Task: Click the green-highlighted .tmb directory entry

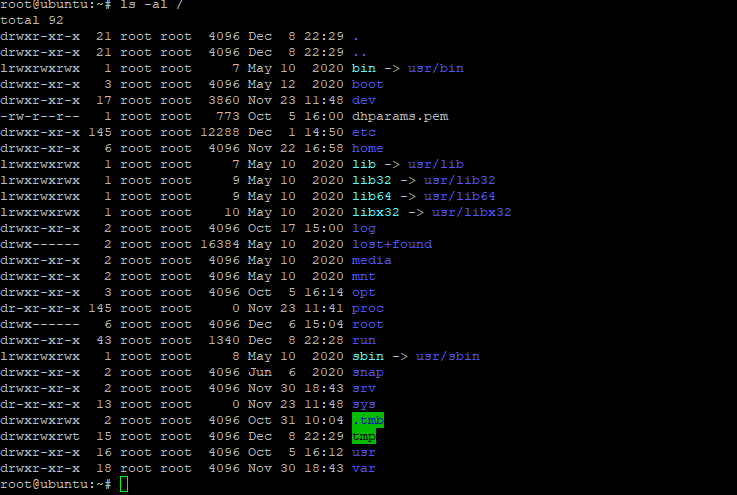Action: pyautogui.click(x=368, y=420)
